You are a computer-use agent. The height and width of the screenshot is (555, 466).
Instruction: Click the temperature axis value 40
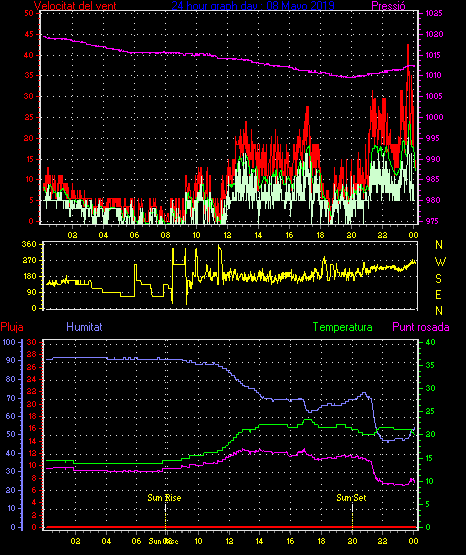point(431,342)
